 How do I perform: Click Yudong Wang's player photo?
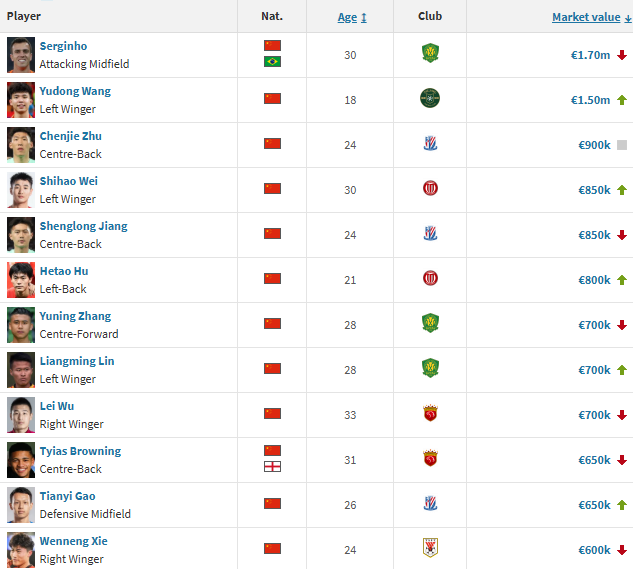pyautogui.click(x=21, y=100)
